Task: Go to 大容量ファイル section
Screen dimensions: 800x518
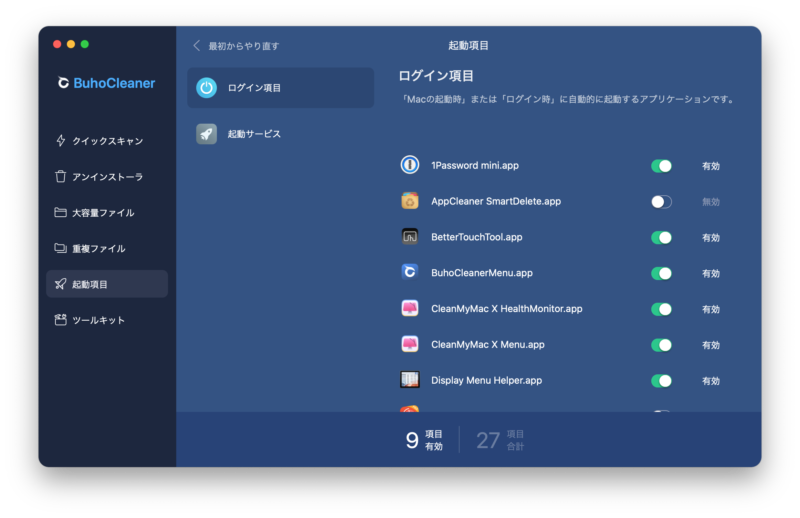Action: [x=107, y=212]
